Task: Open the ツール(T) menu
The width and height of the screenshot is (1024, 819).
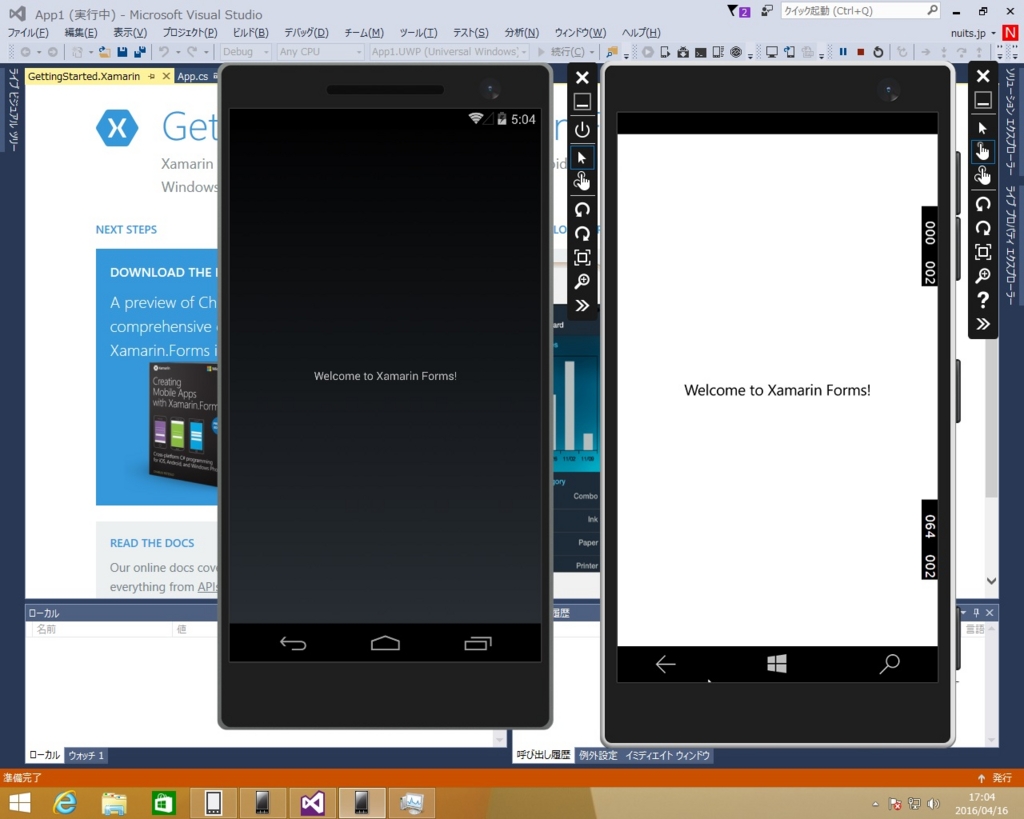Action: click(418, 33)
